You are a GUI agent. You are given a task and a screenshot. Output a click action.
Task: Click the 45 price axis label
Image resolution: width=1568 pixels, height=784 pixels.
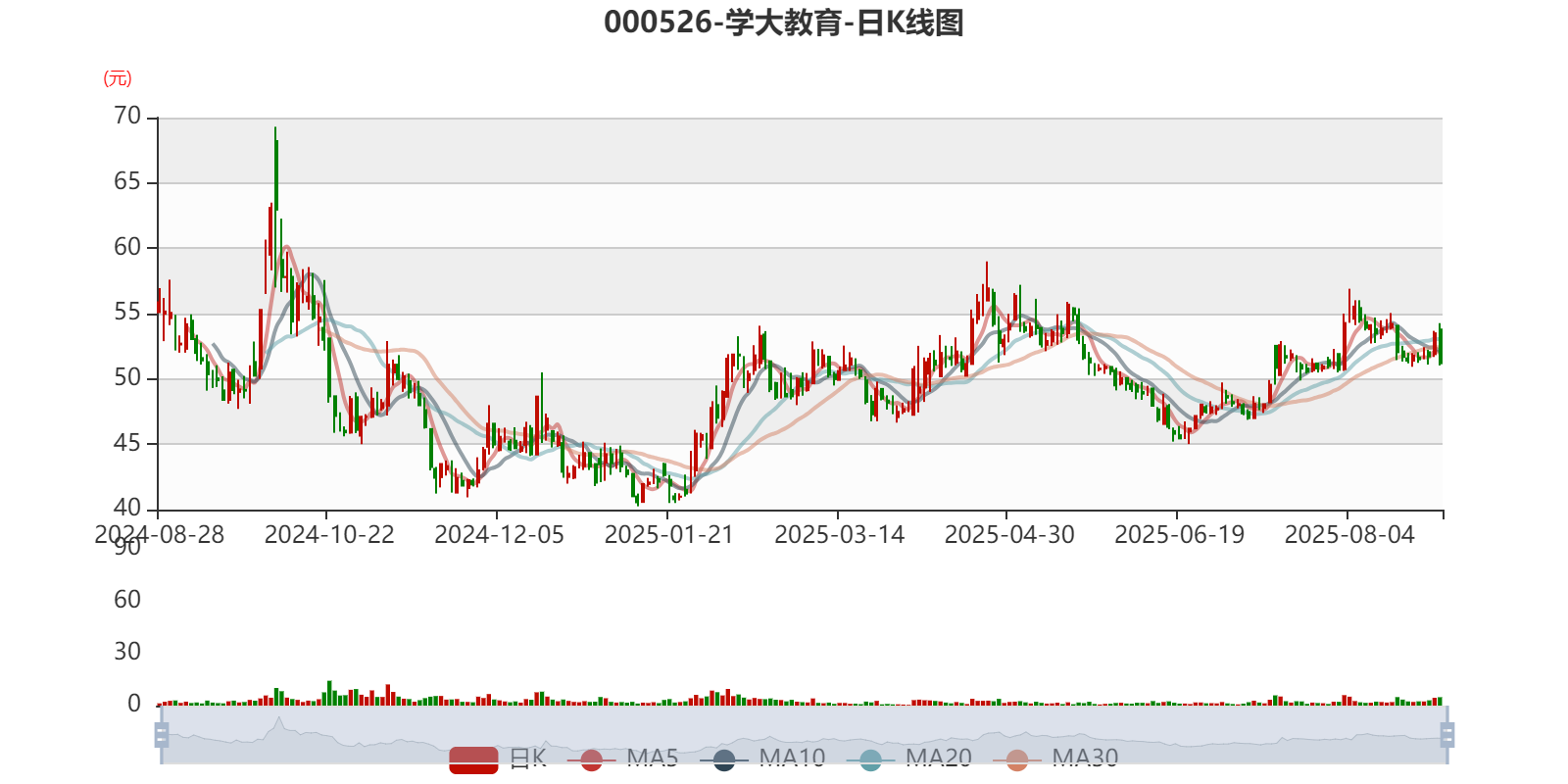127,443
